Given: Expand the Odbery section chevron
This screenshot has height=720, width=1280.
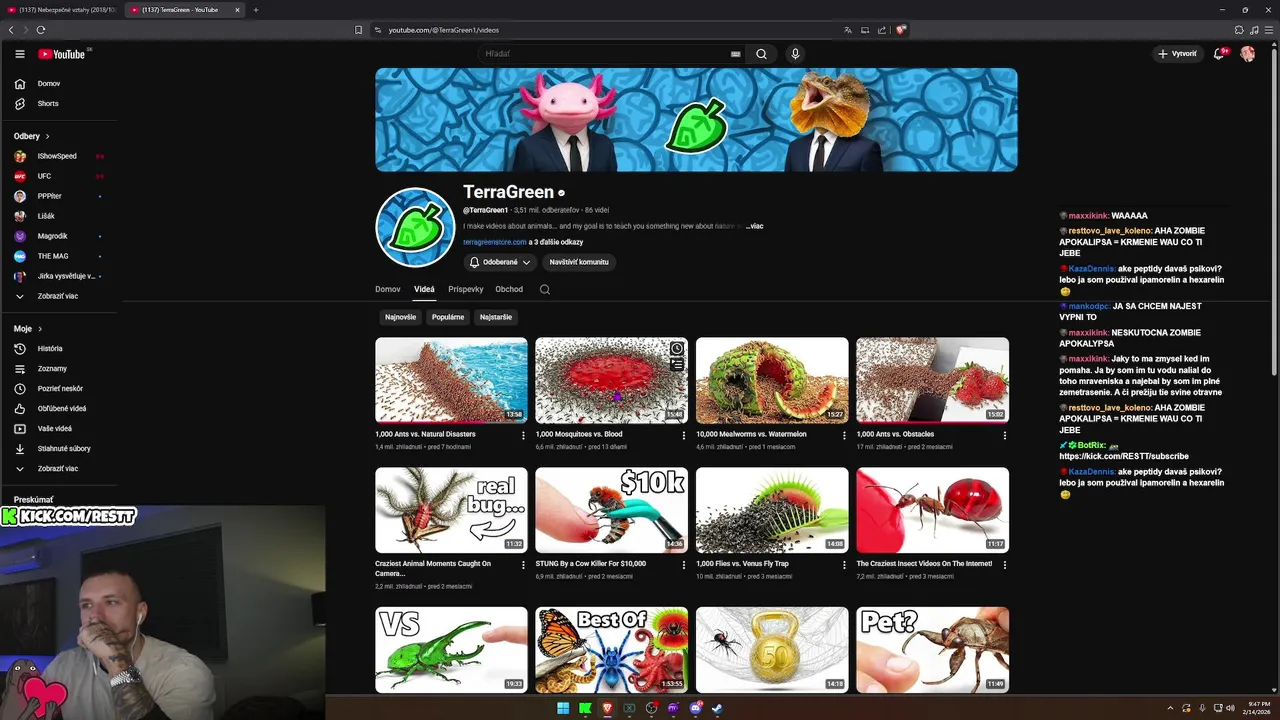Looking at the screenshot, I should pyautogui.click(x=47, y=136).
